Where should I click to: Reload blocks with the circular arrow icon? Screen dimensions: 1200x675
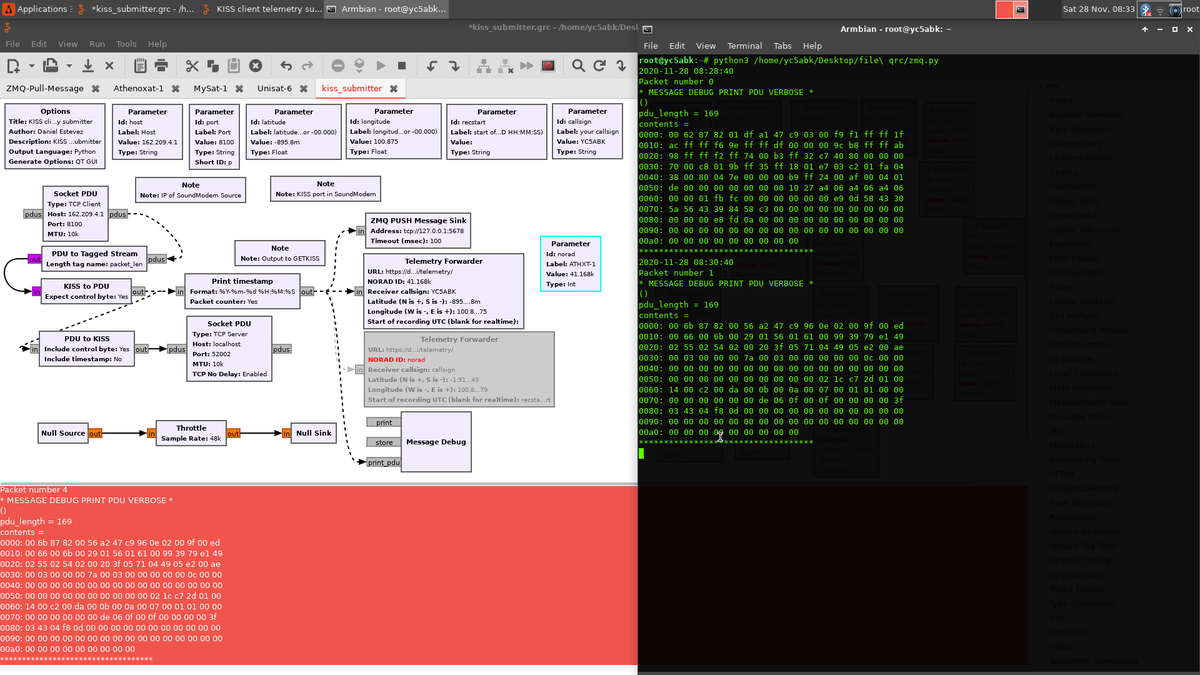pos(599,65)
